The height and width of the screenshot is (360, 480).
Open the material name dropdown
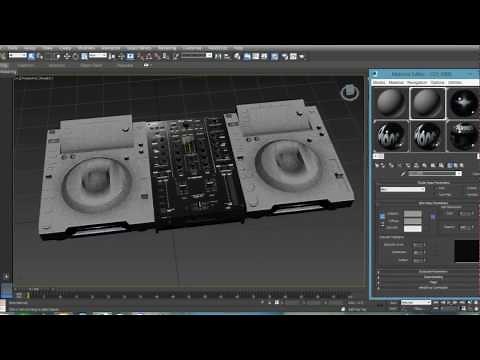tap(435, 173)
